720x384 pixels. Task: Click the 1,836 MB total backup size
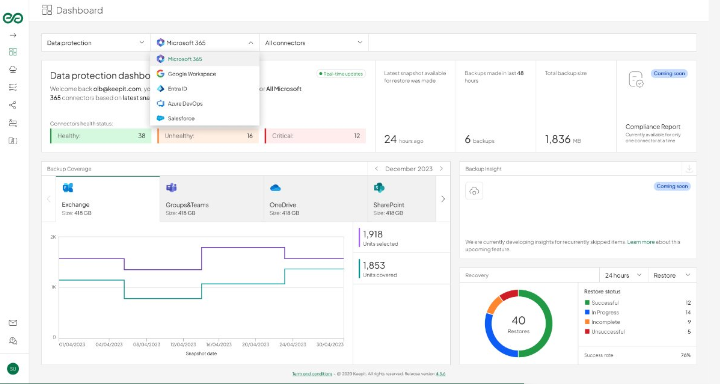point(563,139)
